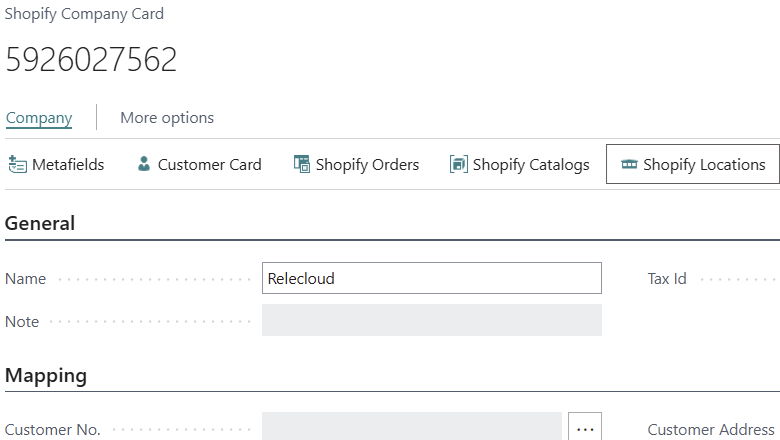780x440 pixels.
Task: Click the Shopify Orders icon
Action: [x=301, y=165]
